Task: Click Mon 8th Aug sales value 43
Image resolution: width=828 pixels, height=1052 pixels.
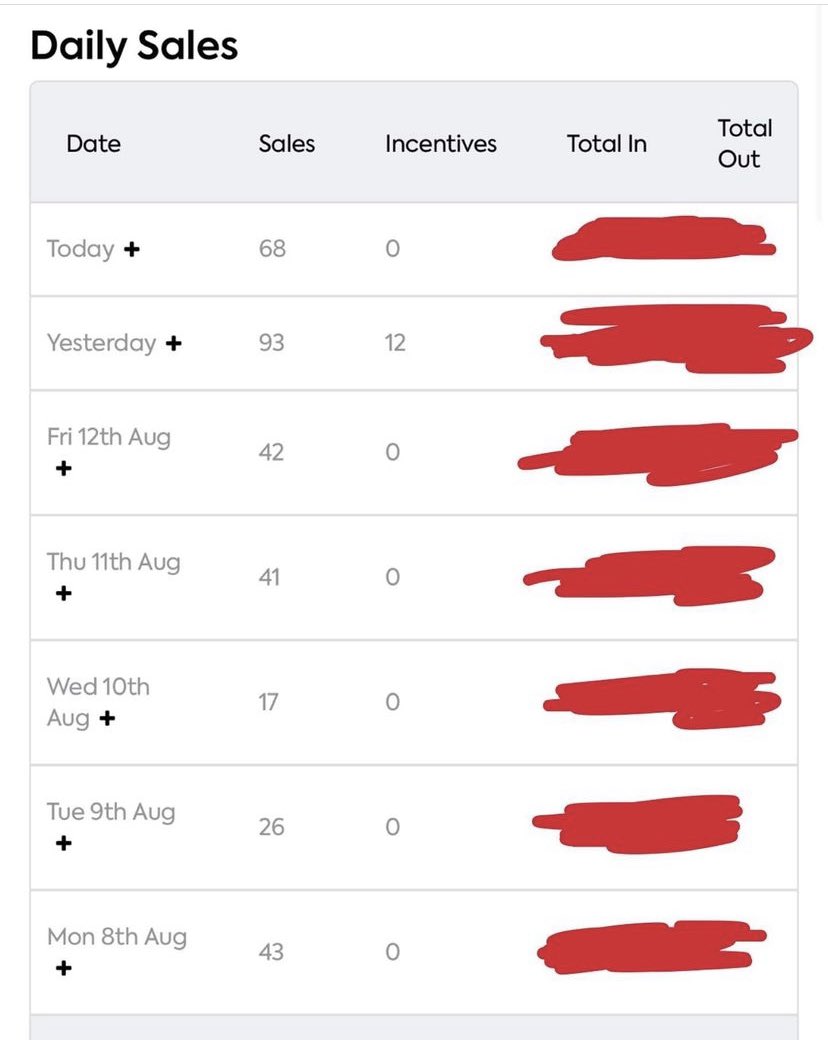Action: click(x=271, y=952)
